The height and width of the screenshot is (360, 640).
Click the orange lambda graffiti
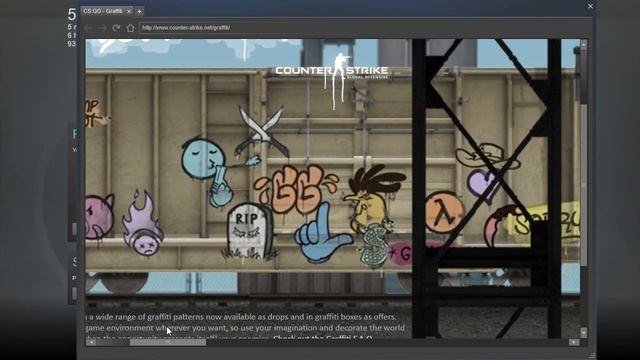444,212
